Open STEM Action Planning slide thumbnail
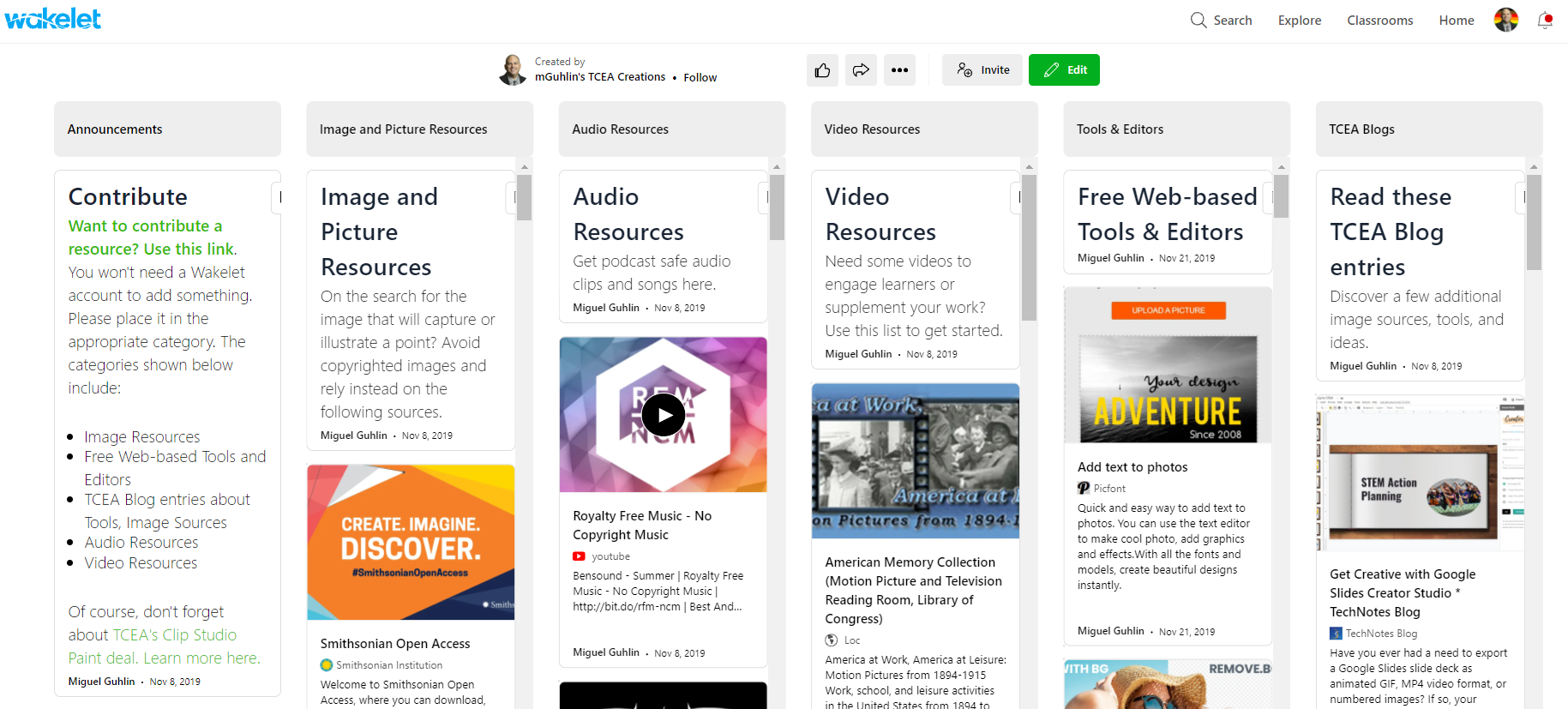This screenshot has height=709, width=1568. point(1421,472)
